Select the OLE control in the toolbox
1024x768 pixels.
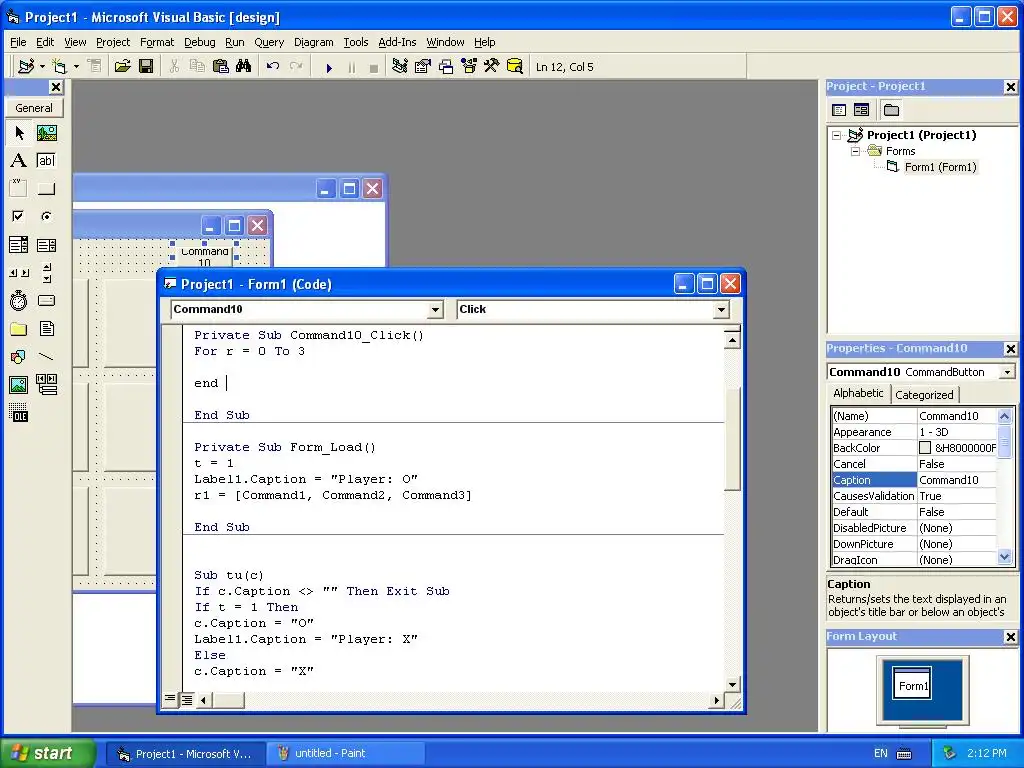coord(19,413)
